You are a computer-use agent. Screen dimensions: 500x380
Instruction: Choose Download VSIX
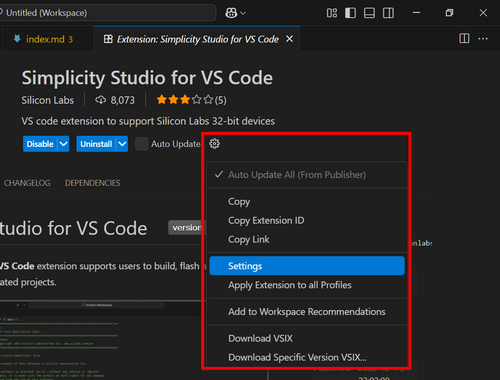pos(307,338)
